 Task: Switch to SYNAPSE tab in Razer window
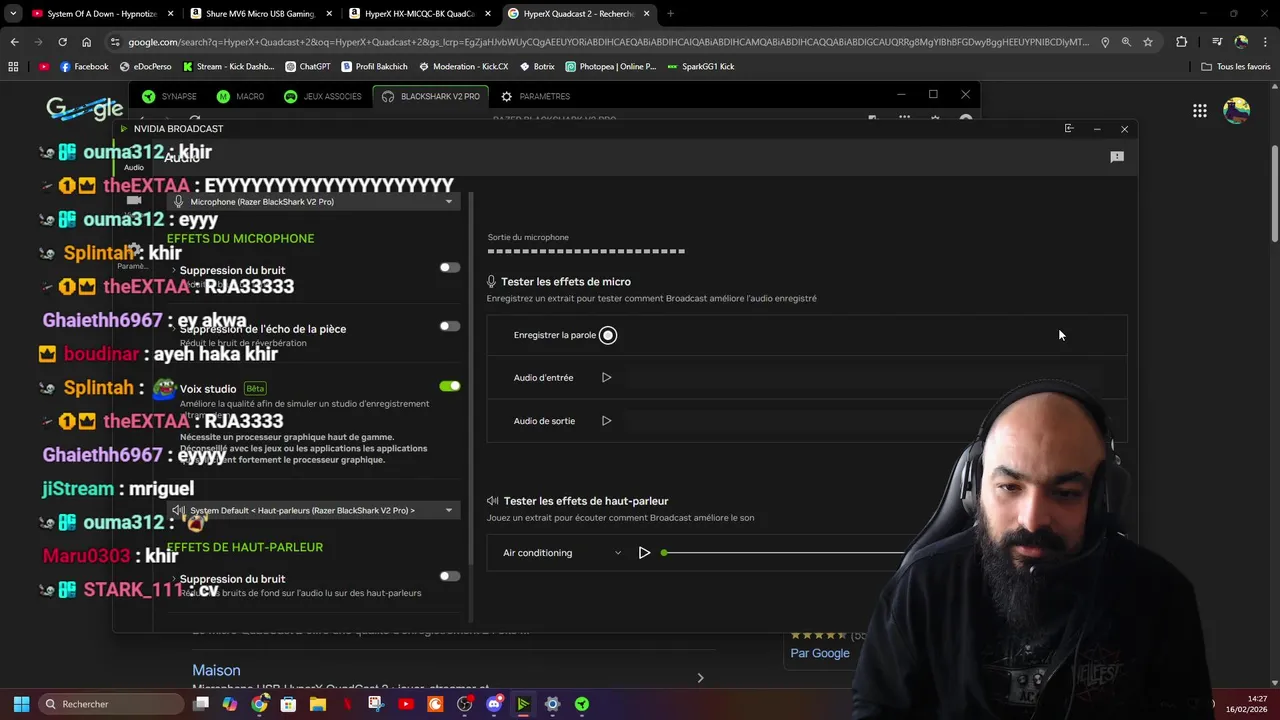[x=169, y=96]
